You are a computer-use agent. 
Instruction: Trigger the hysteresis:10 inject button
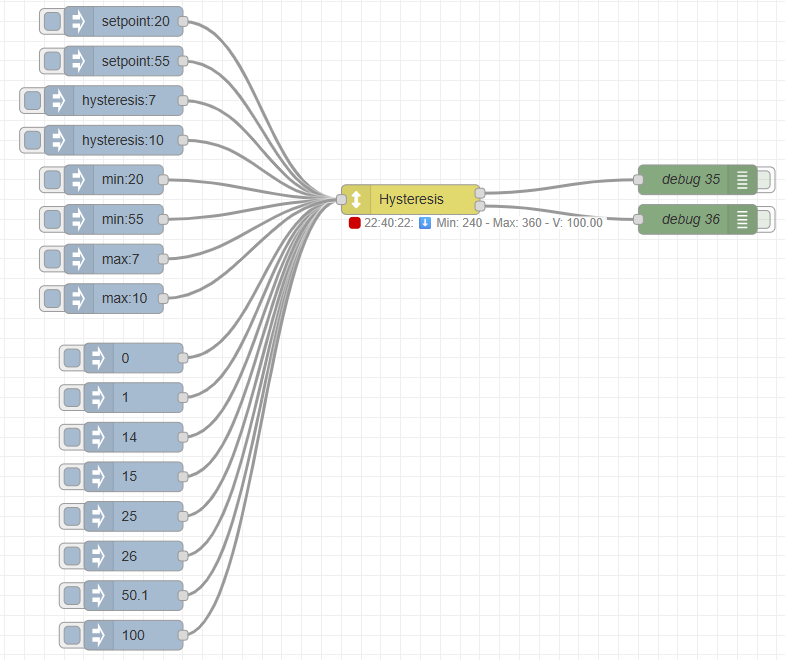[33, 140]
